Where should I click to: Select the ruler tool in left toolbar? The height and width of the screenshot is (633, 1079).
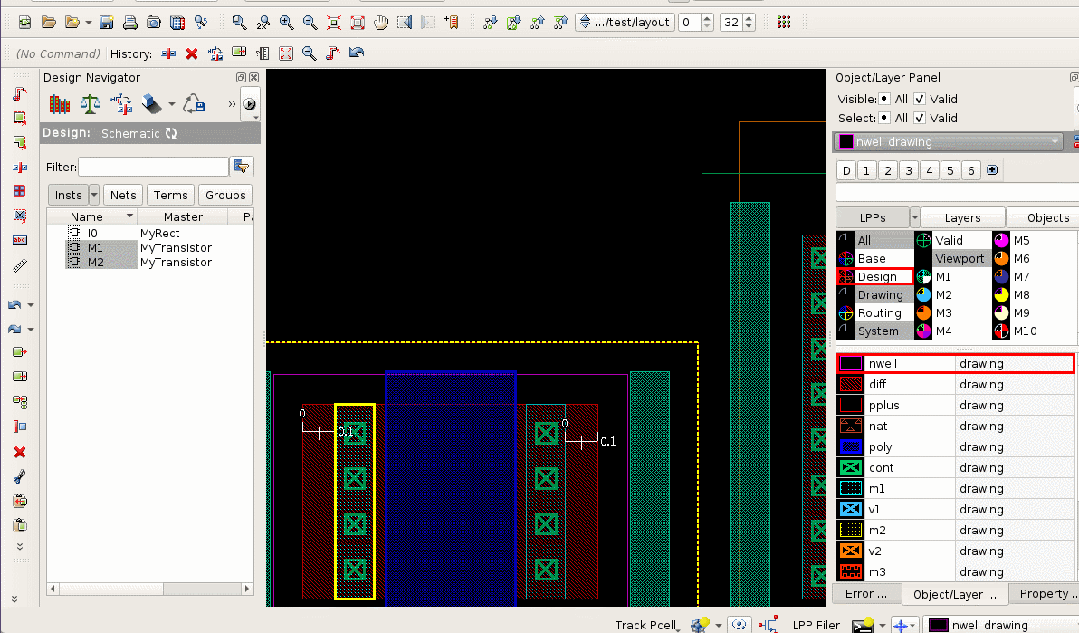(20, 266)
